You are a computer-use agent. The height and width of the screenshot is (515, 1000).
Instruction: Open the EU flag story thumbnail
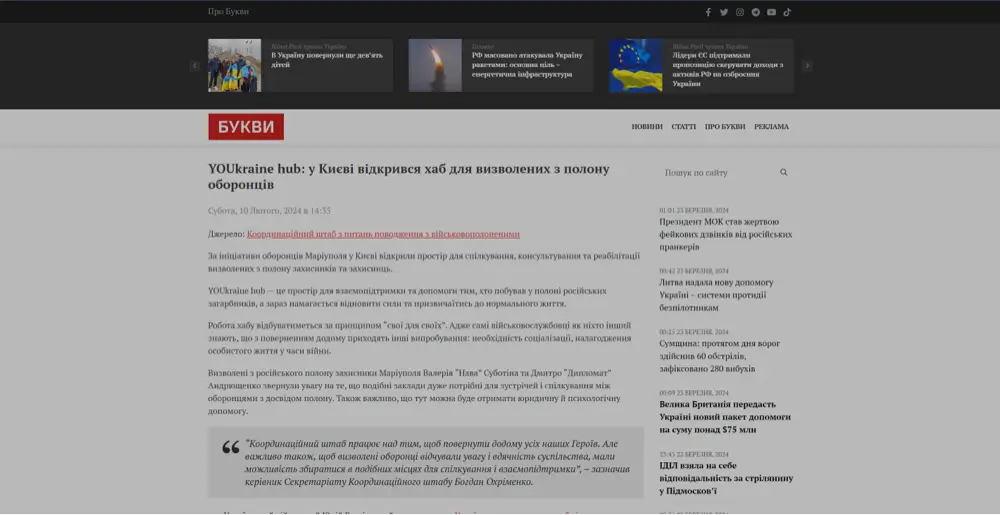tap(636, 66)
